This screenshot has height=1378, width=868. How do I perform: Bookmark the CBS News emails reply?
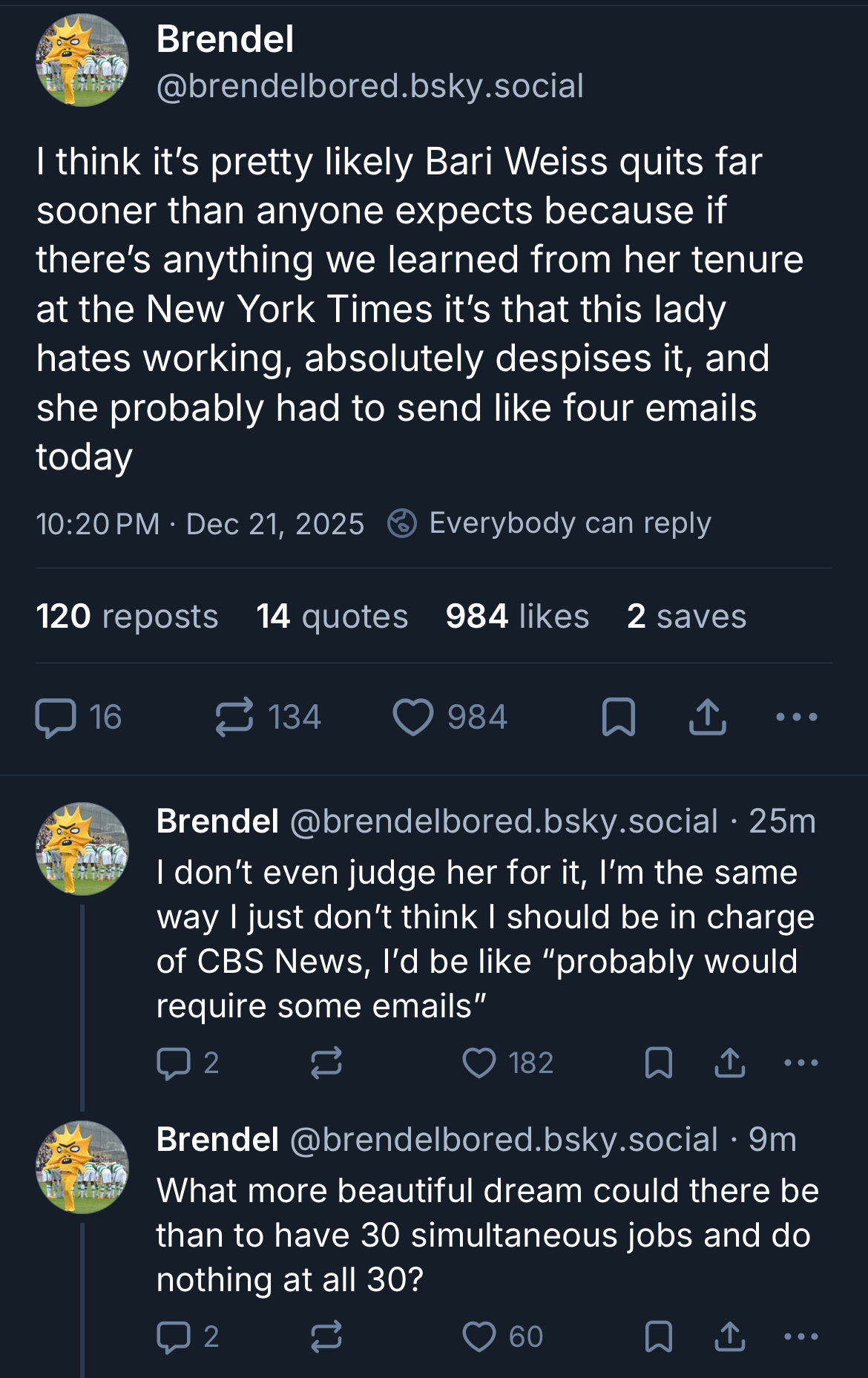click(x=659, y=1063)
